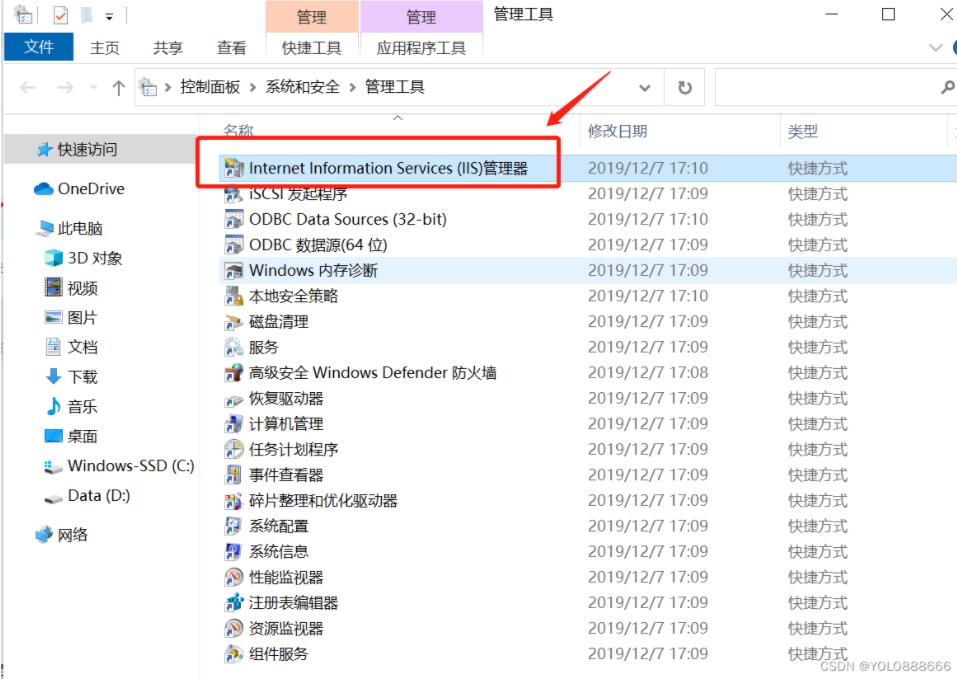Select 网络 in navigation pane

72,535
